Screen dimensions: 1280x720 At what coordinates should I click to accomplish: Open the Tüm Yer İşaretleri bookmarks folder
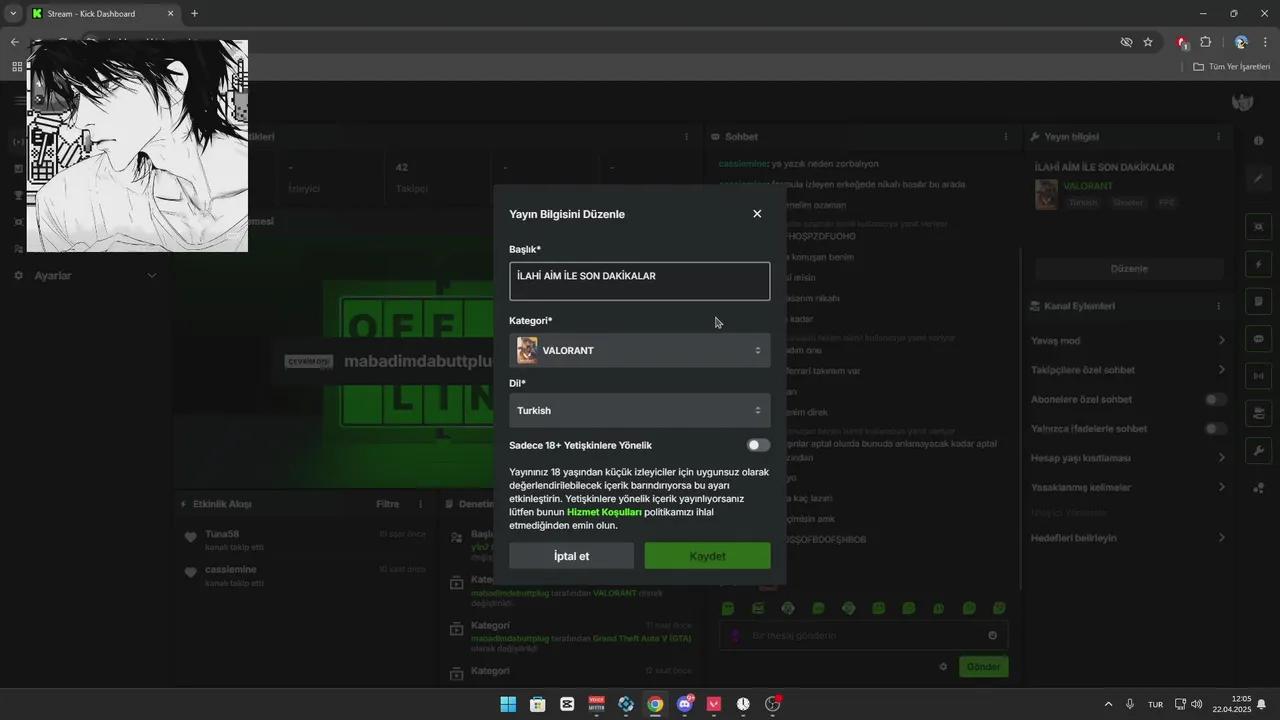click(1231, 67)
